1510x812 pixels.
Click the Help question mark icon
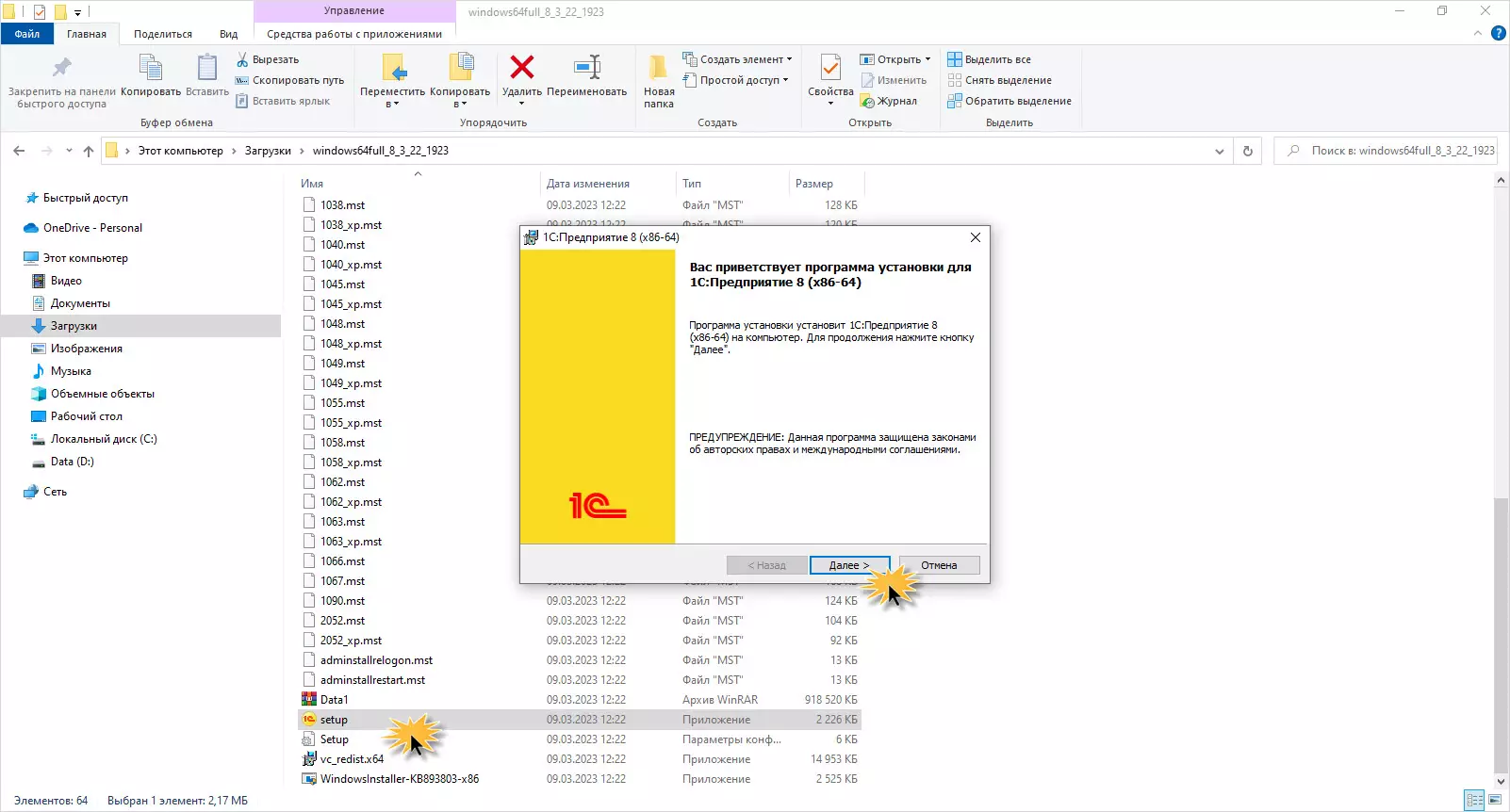[1499, 34]
